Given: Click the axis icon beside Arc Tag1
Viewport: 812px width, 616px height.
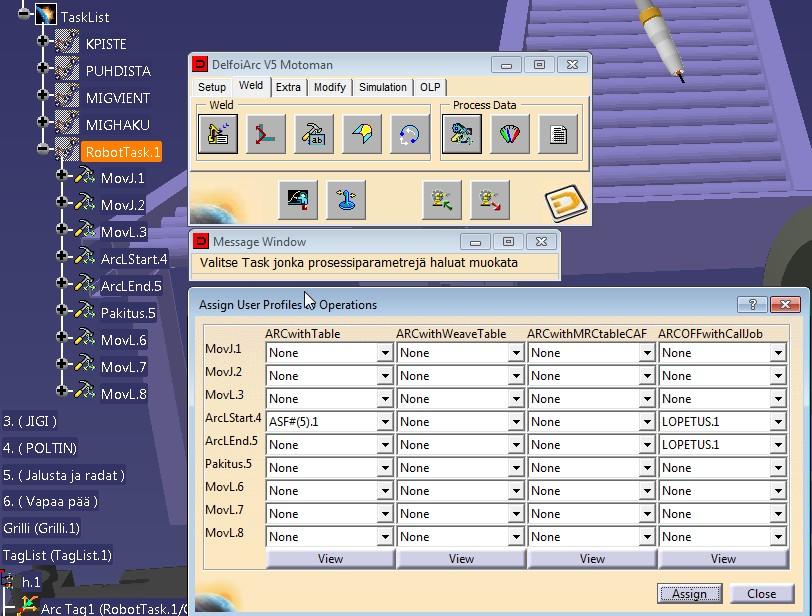Looking at the screenshot, I should pos(27,606).
